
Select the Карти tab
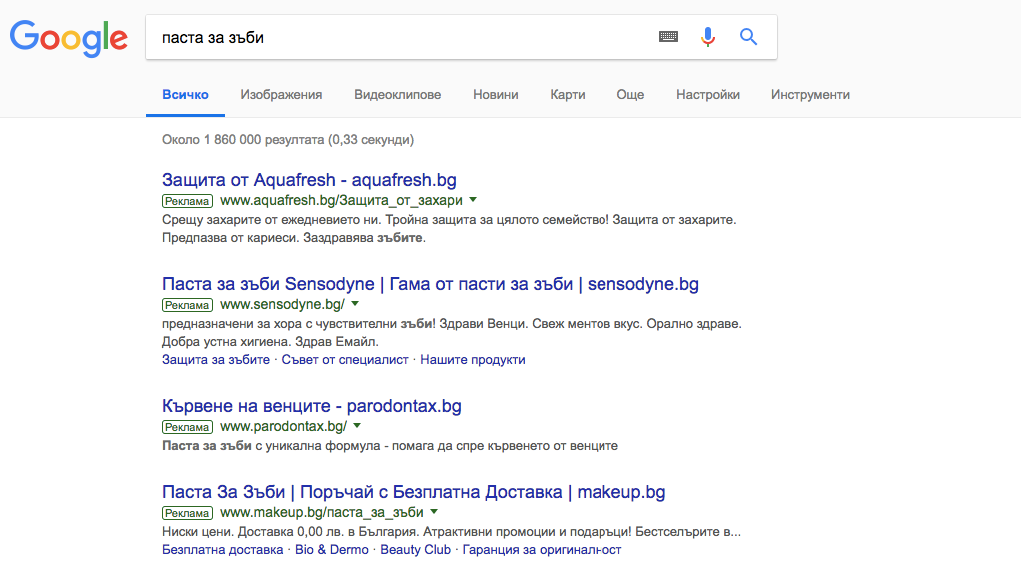coord(567,95)
